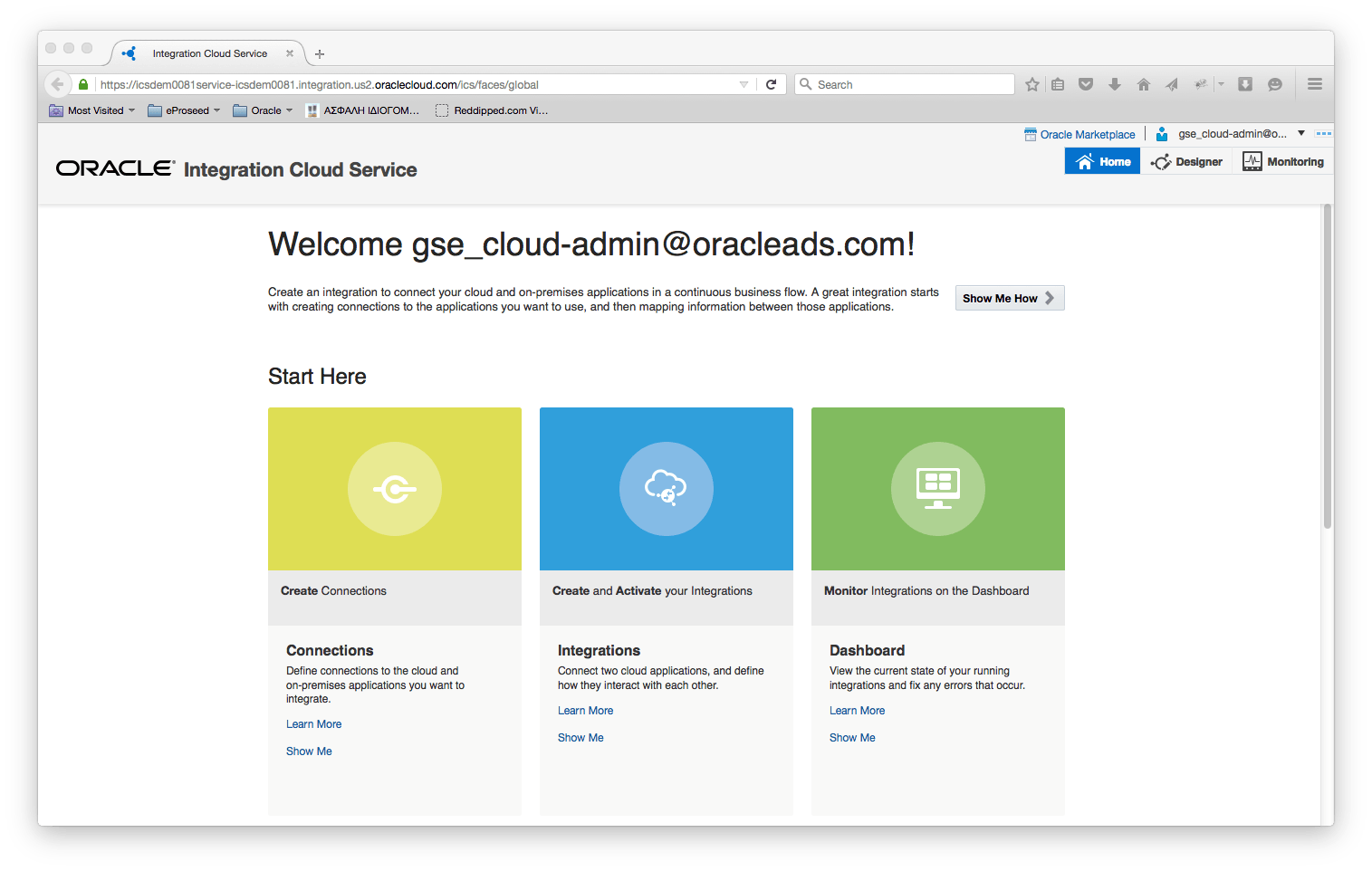The height and width of the screenshot is (871, 1372).
Task: Click the page vertical scrollbar
Action: pos(1328,367)
